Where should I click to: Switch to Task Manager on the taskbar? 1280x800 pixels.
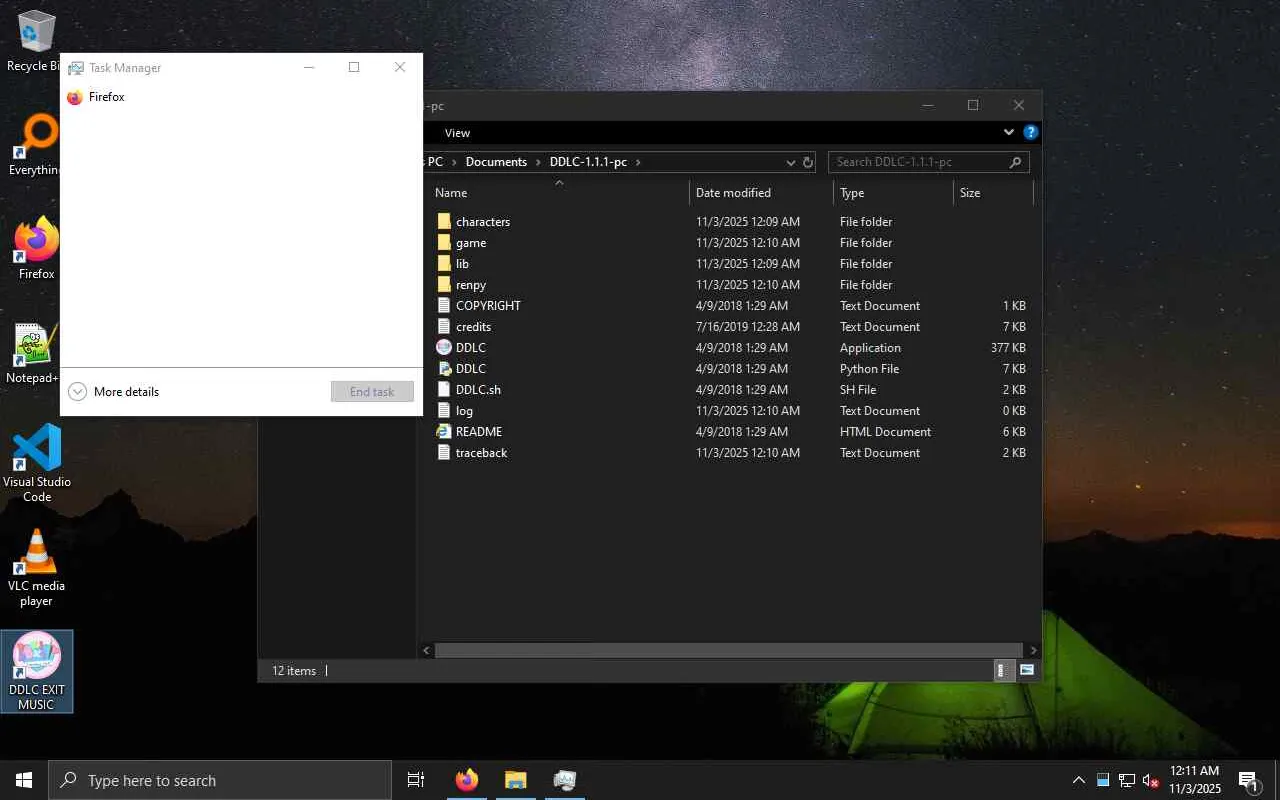click(564, 780)
